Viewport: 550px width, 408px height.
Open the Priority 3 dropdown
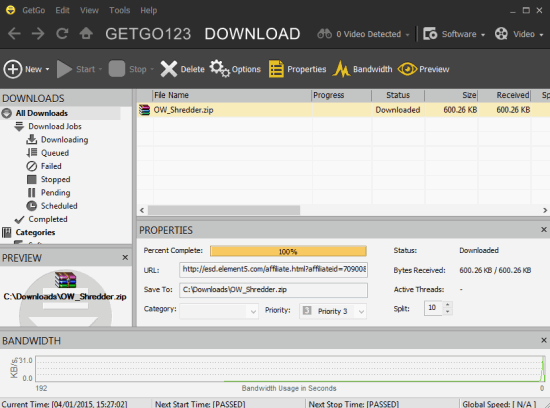[x=333, y=311]
